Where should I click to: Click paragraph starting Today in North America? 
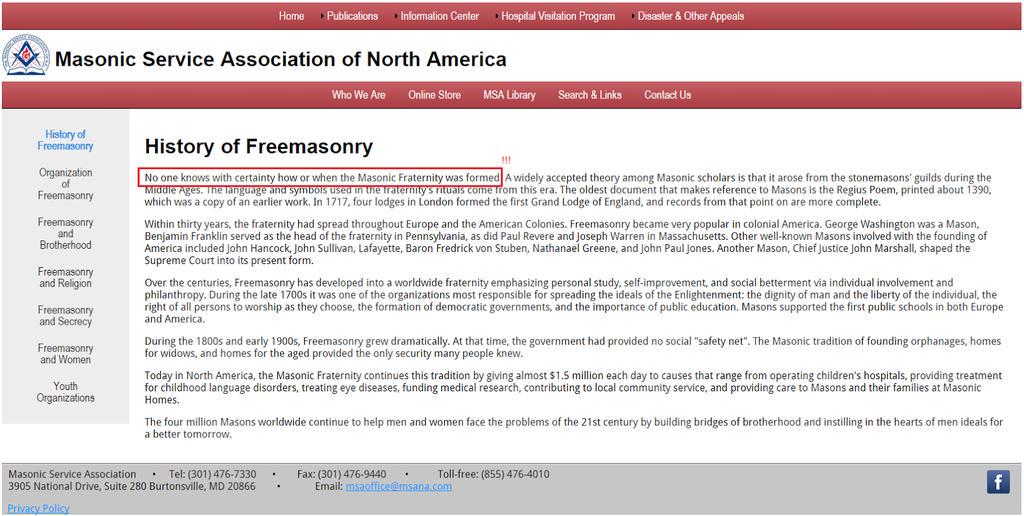[x=573, y=387]
